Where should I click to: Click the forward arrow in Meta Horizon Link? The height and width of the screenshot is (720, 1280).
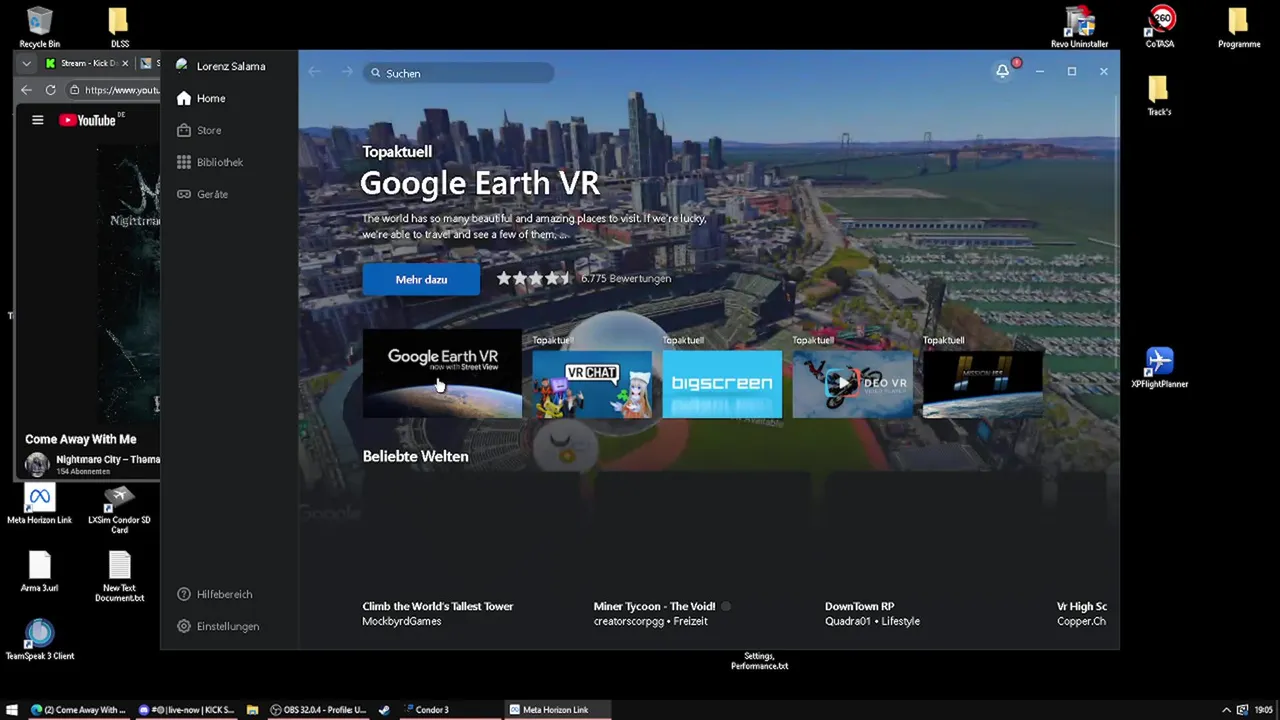coord(347,72)
